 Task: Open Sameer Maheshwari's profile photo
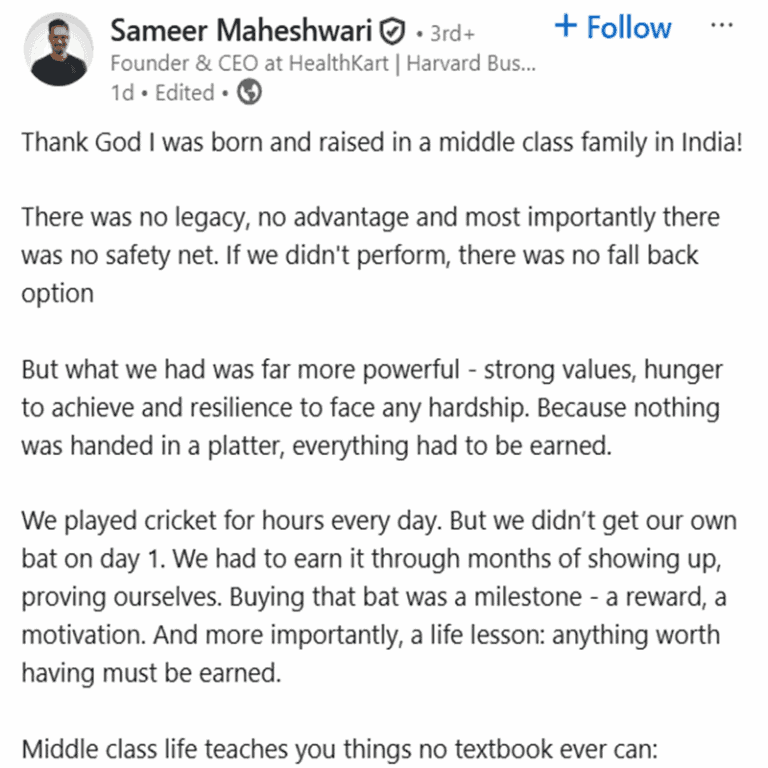59,49
